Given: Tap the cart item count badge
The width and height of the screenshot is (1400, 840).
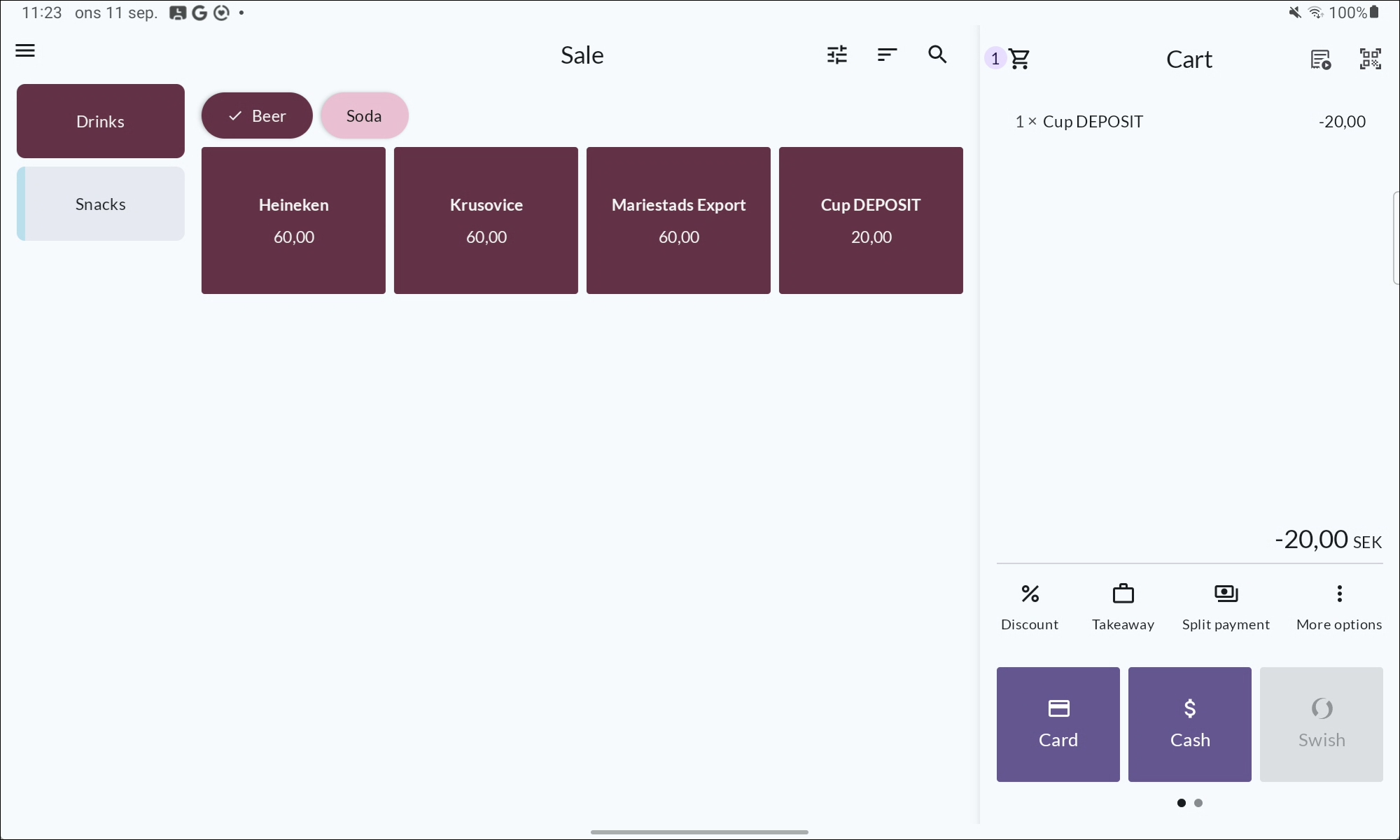Looking at the screenshot, I should pos(995,59).
